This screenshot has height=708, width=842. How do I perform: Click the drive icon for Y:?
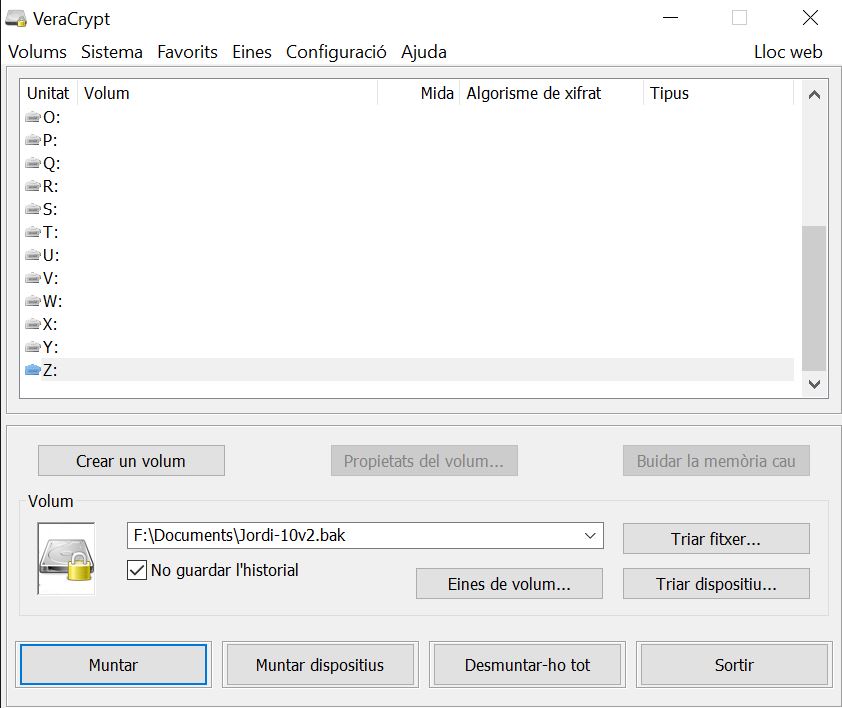tap(33, 347)
